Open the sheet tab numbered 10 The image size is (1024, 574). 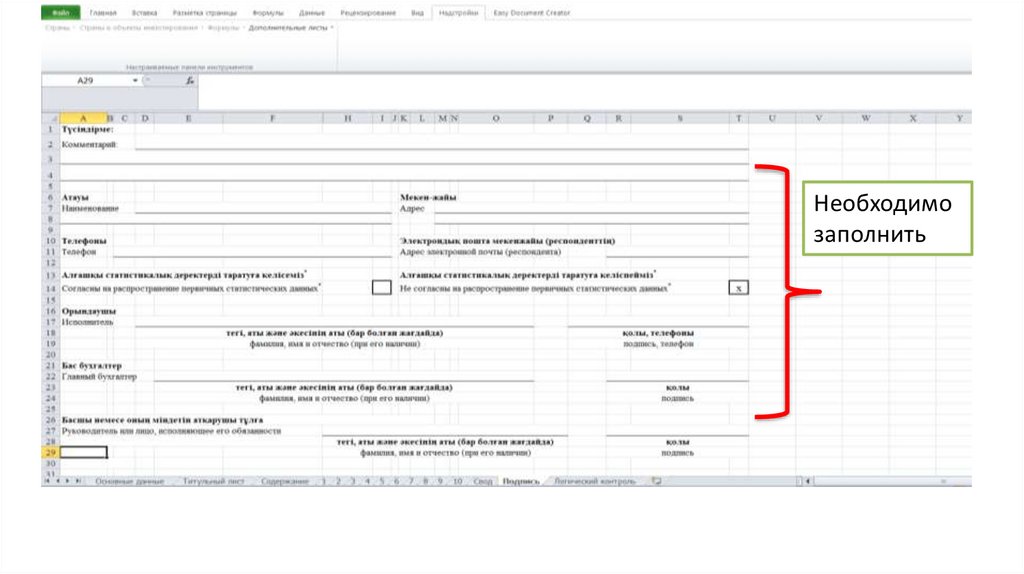(457, 481)
